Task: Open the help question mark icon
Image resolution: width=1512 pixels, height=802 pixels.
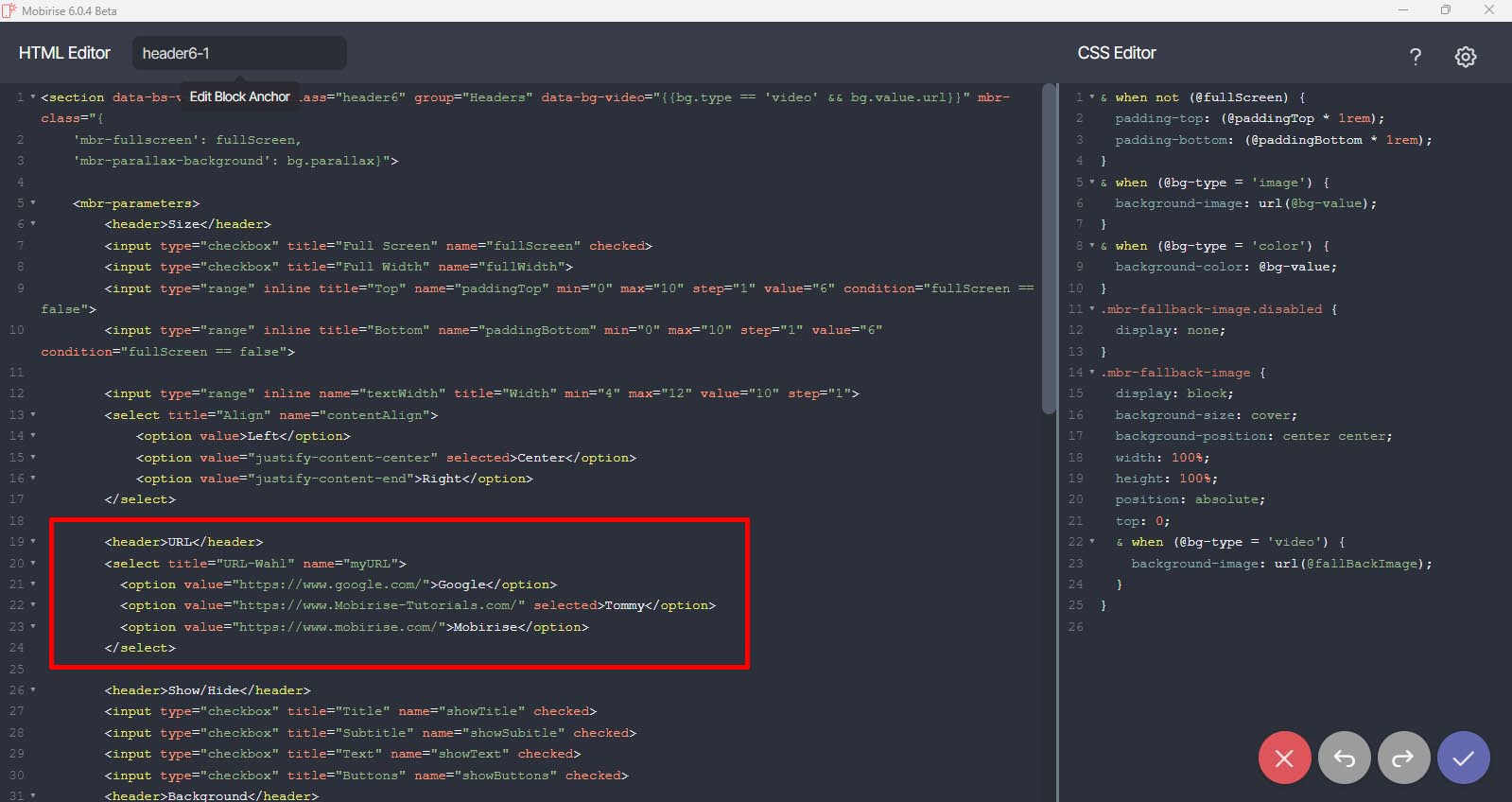Action: pos(1415,57)
